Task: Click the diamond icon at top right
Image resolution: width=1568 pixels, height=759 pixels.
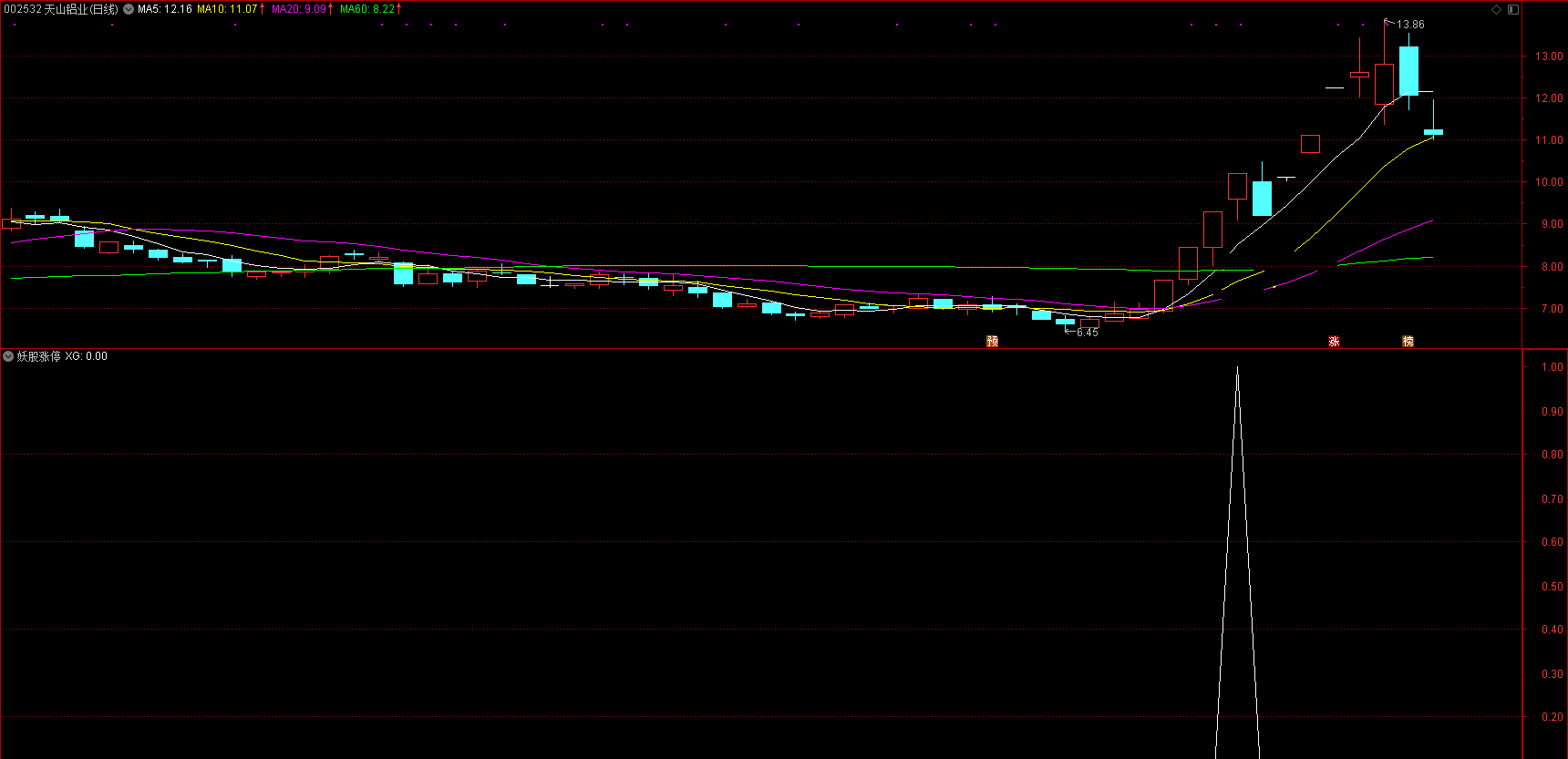Action: tap(1496, 9)
